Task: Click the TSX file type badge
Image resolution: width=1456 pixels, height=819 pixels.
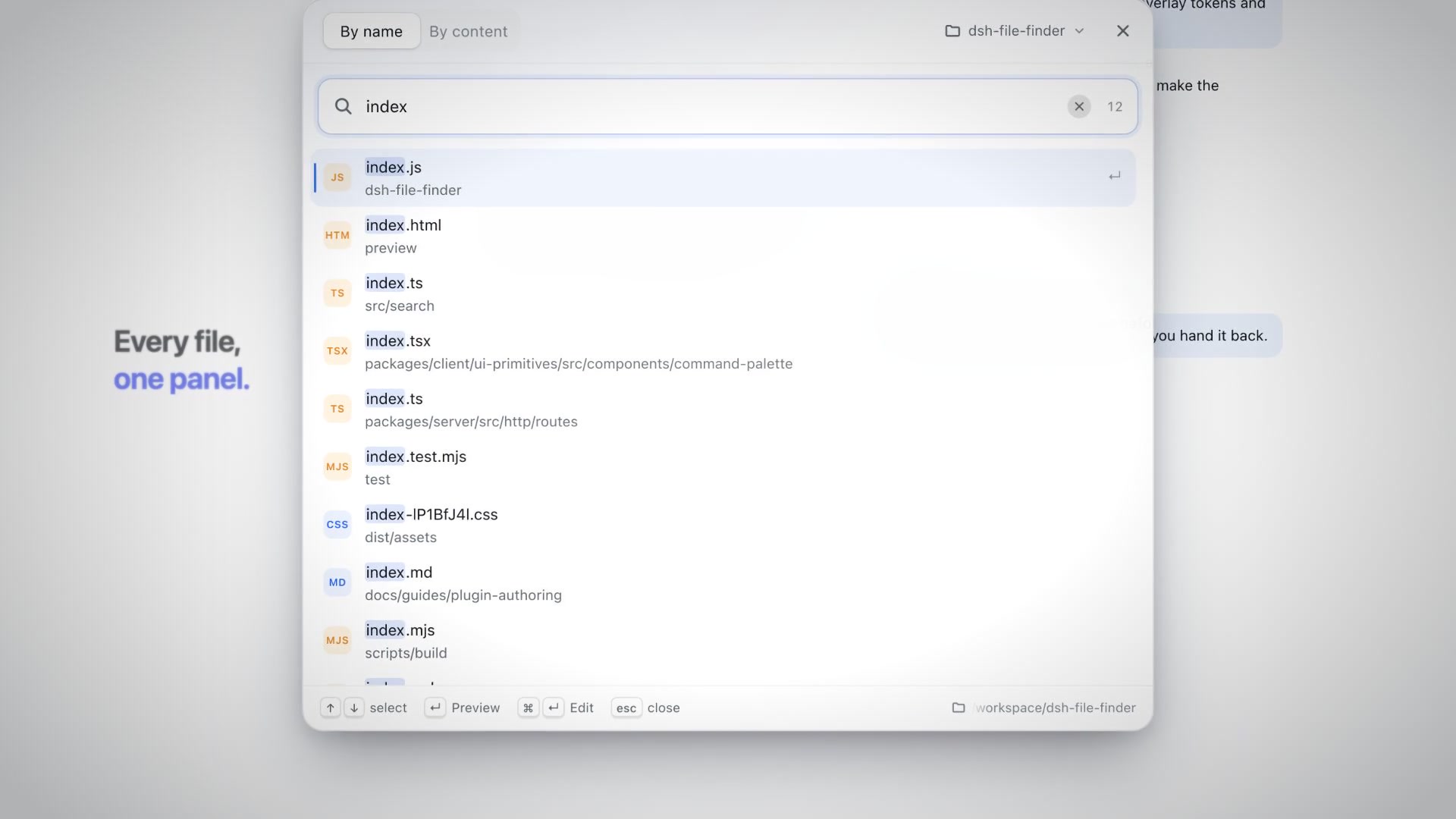Action: pos(337,350)
